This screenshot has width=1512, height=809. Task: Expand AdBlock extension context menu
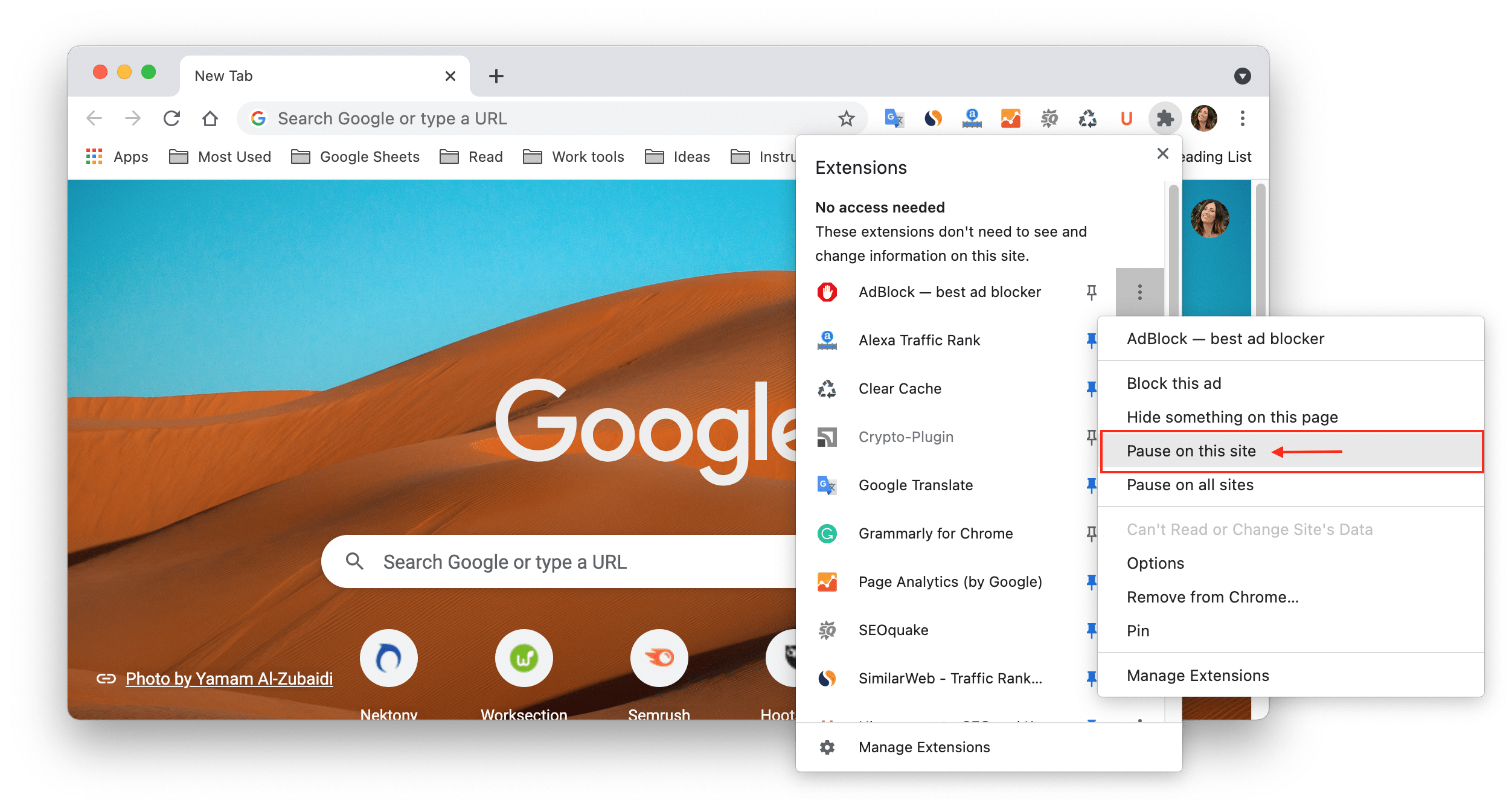coord(1138,291)
